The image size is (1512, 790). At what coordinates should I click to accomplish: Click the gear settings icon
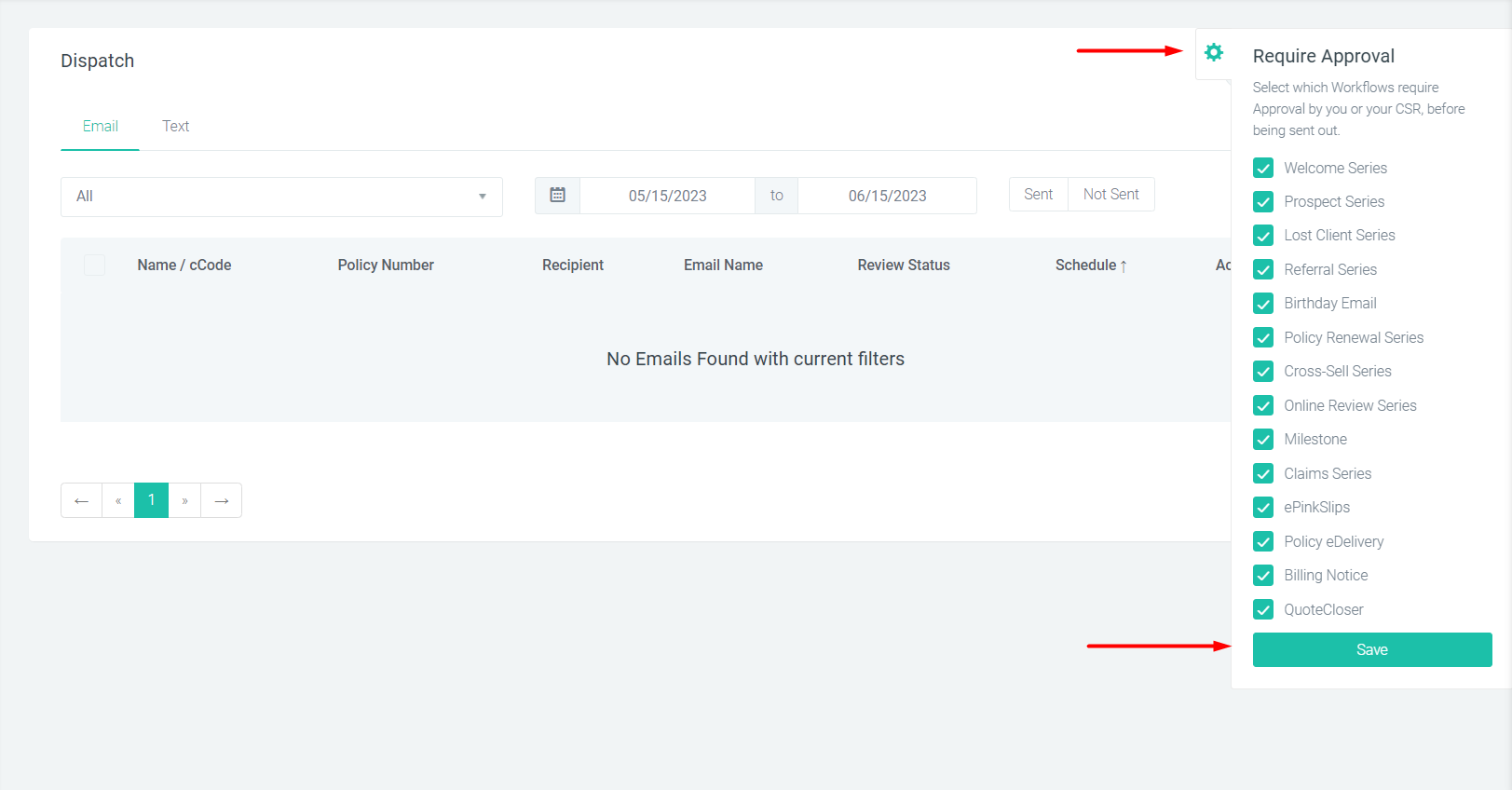[x=1213, y=53]
